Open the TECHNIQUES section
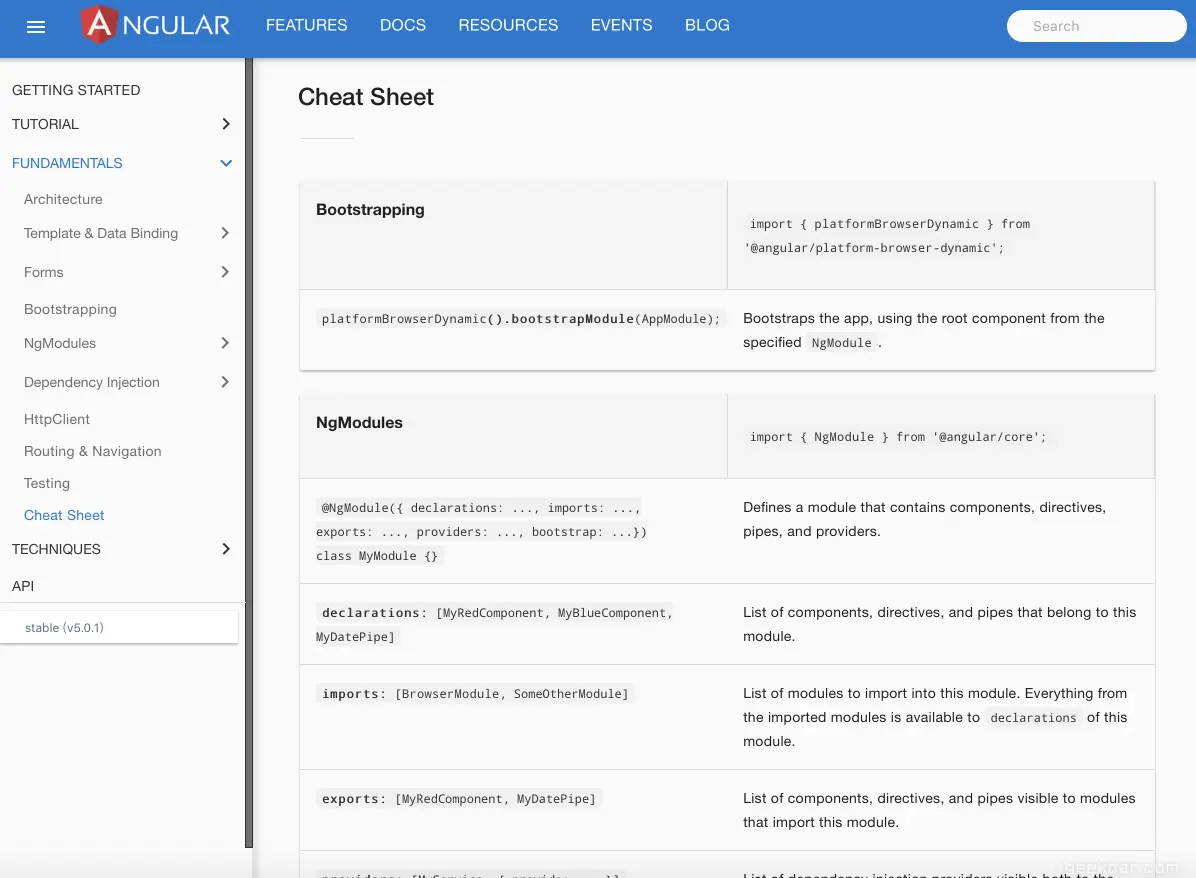1196x878 pixels. [56, 549]
